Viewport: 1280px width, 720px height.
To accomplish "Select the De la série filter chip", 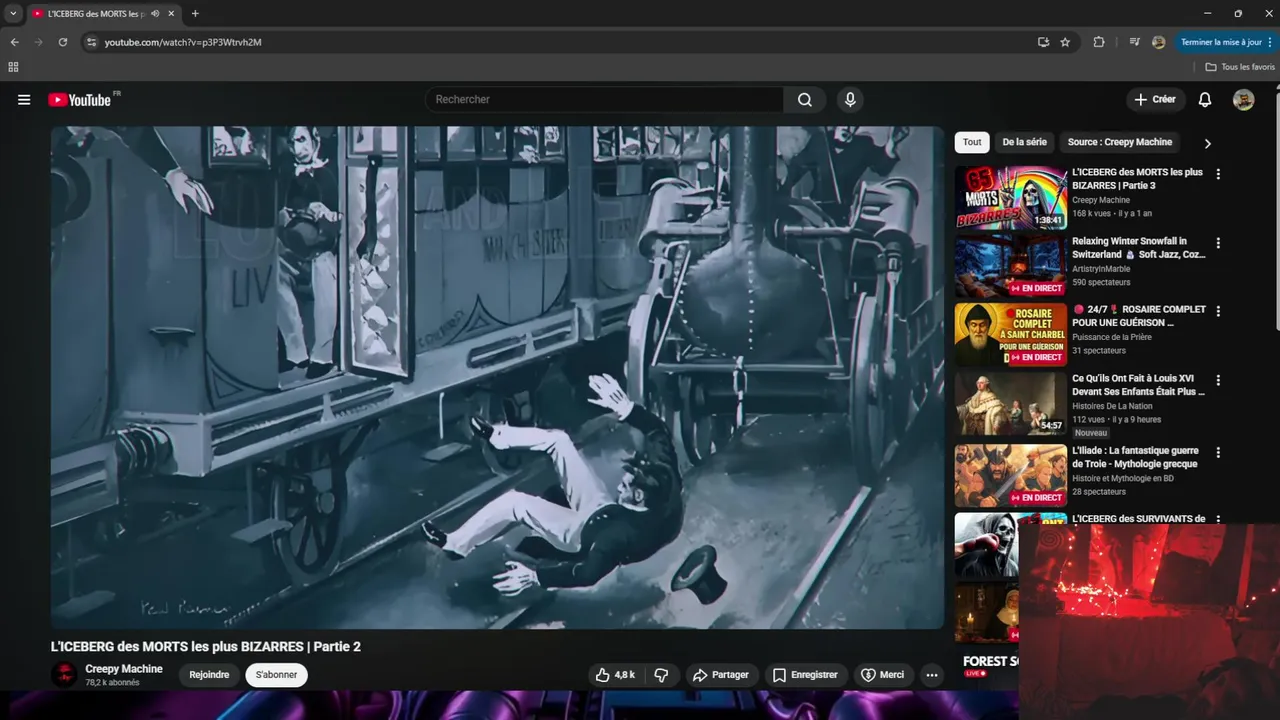I will pyautogui.click(x=1024, y=142).
